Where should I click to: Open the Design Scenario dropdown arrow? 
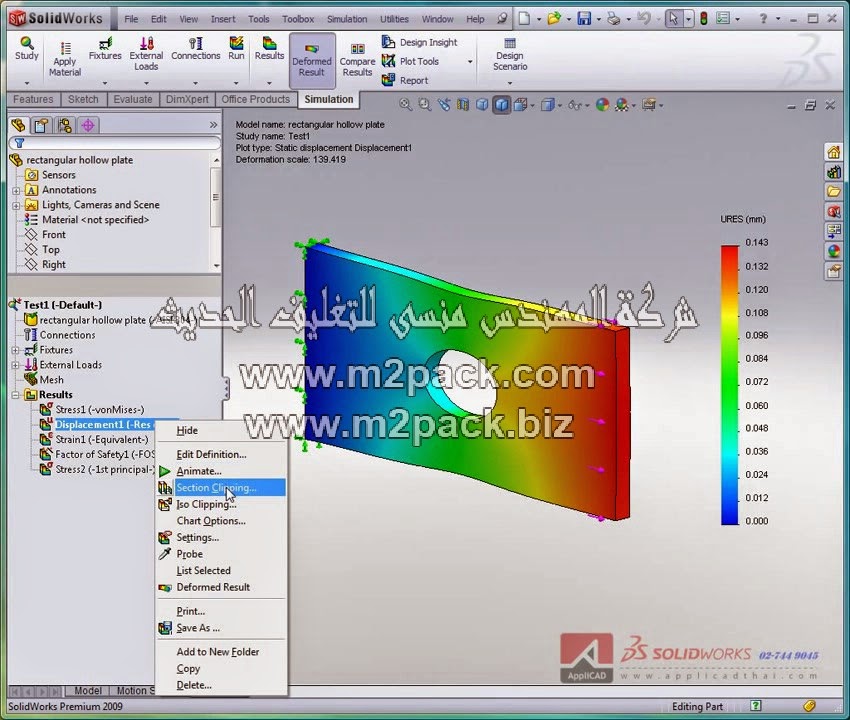510,83
